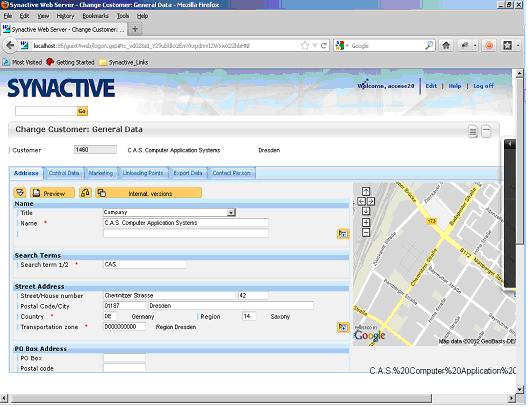Click the expand icon at the Name section

tap(343, 234)
